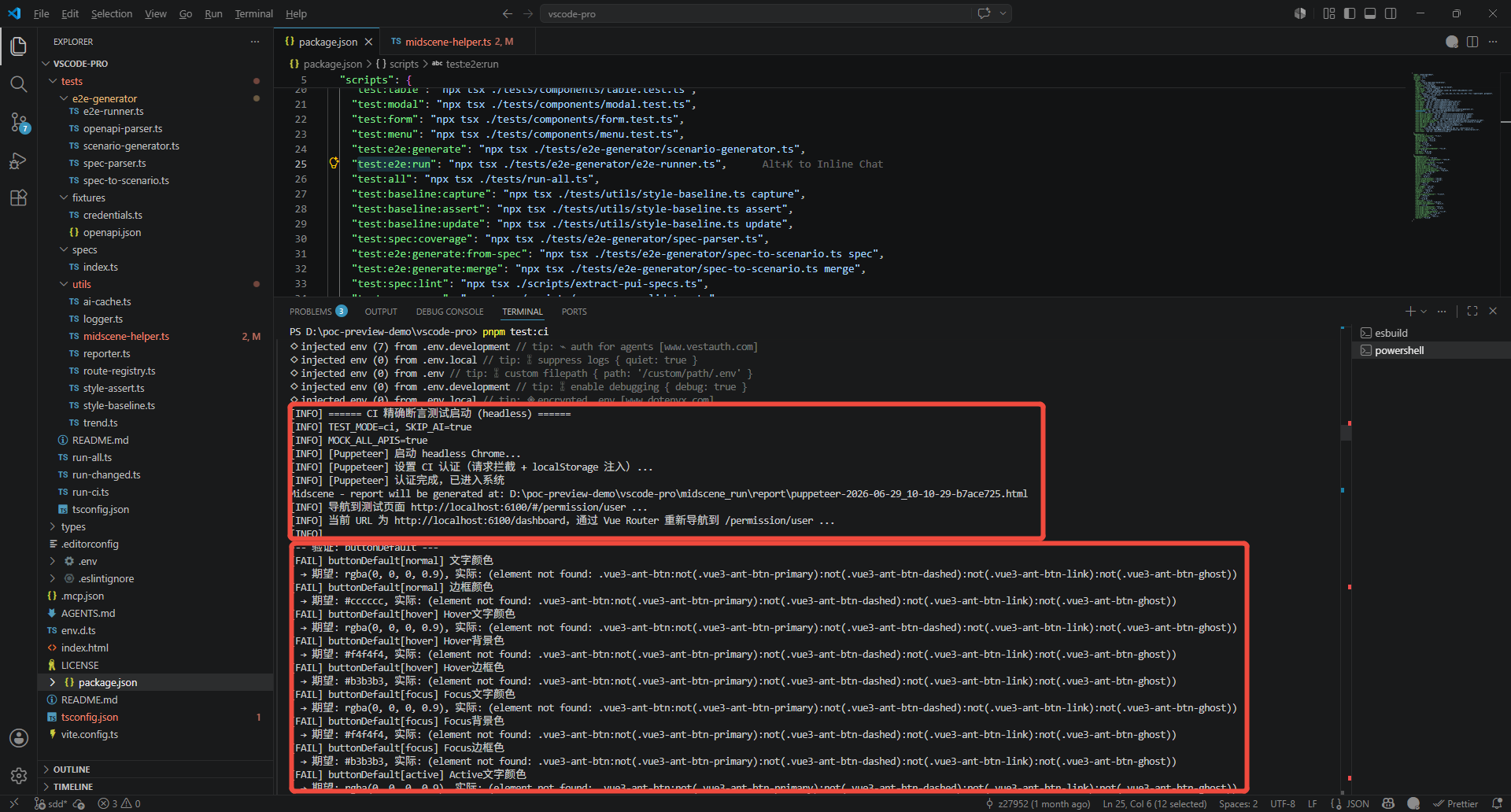Open vite.config.ts in the explorer
Screen dimensions: 1511x812
coord(90,734)
